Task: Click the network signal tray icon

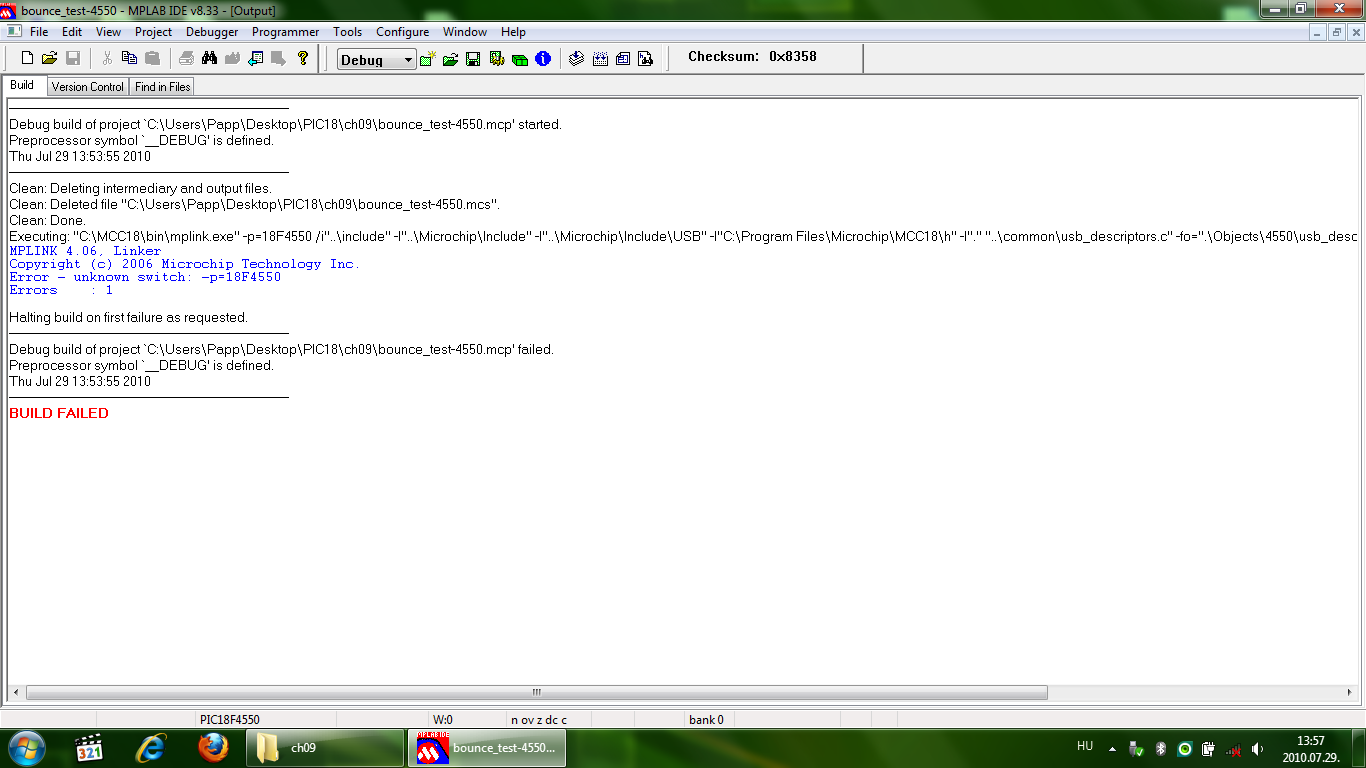Action: [1233, 748]
